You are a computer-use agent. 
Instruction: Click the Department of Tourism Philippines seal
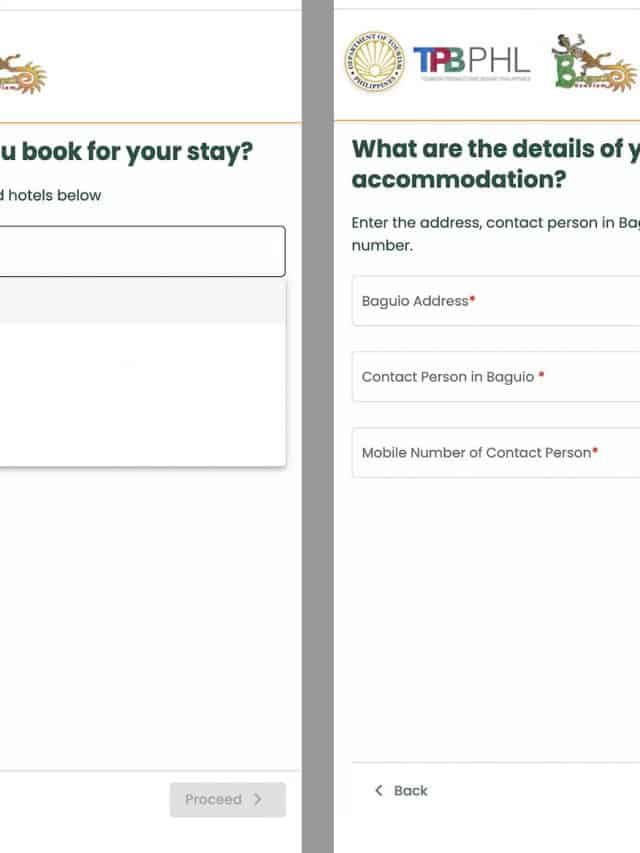(x=374, y=62)
